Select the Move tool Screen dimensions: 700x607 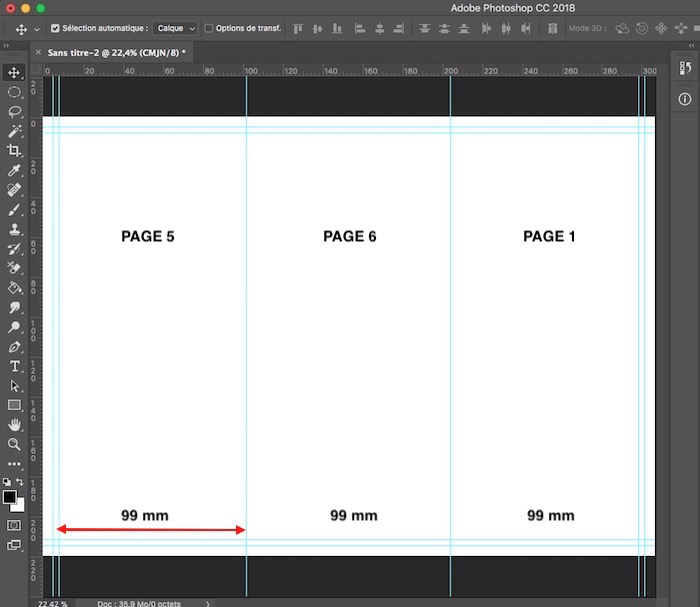[14, 73]
